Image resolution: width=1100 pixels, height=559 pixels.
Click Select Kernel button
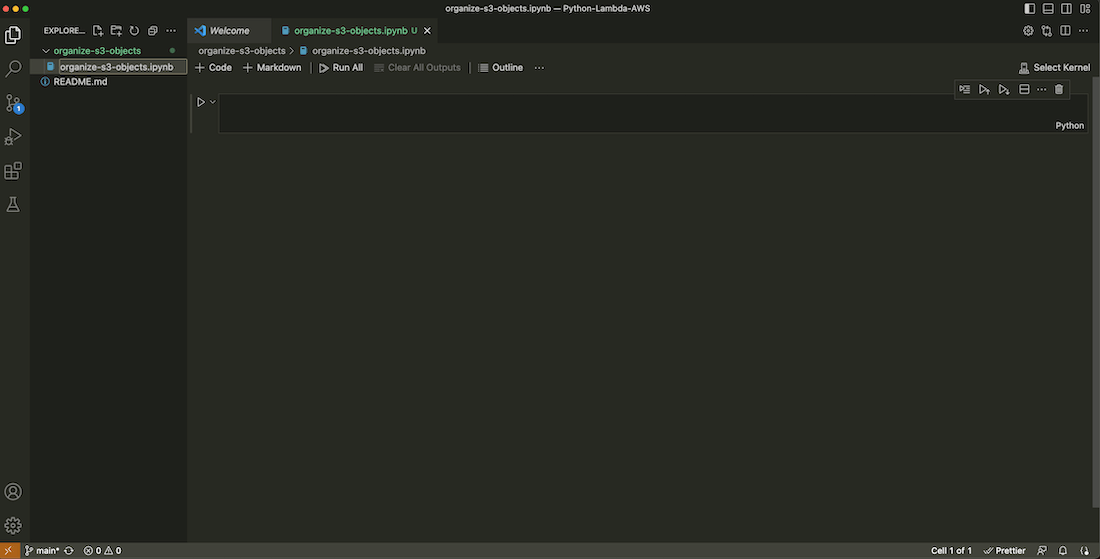(x=1054, y=68)
